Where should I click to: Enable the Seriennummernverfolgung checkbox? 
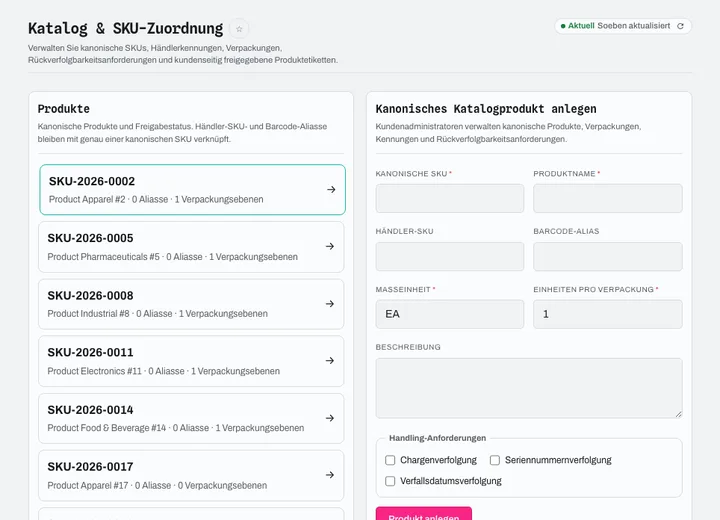click(495, 460)
